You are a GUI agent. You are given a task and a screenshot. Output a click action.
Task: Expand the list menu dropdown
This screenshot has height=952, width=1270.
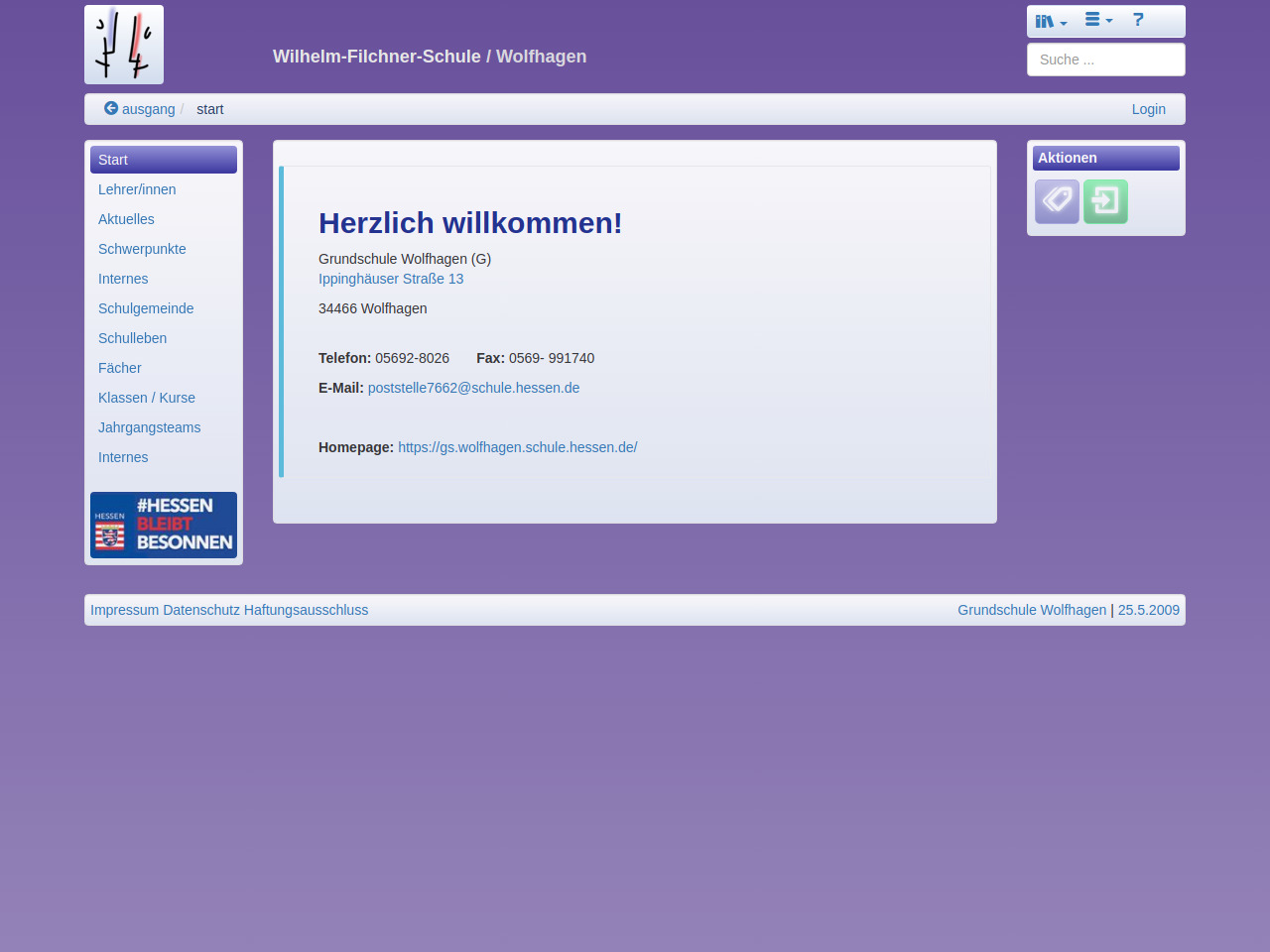[1097, 20]
